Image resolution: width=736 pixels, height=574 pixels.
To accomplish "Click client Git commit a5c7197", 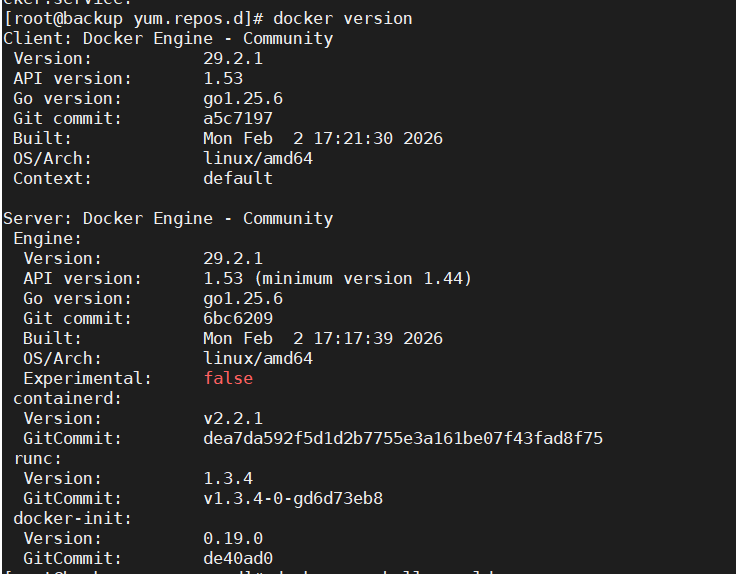I will point(238,118).
